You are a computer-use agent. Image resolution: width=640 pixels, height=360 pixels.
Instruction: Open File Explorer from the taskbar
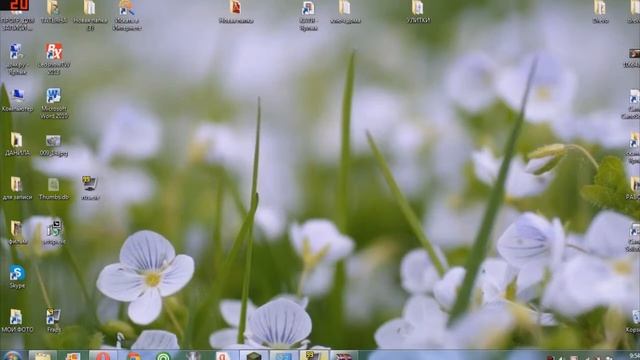pos(42,356)
